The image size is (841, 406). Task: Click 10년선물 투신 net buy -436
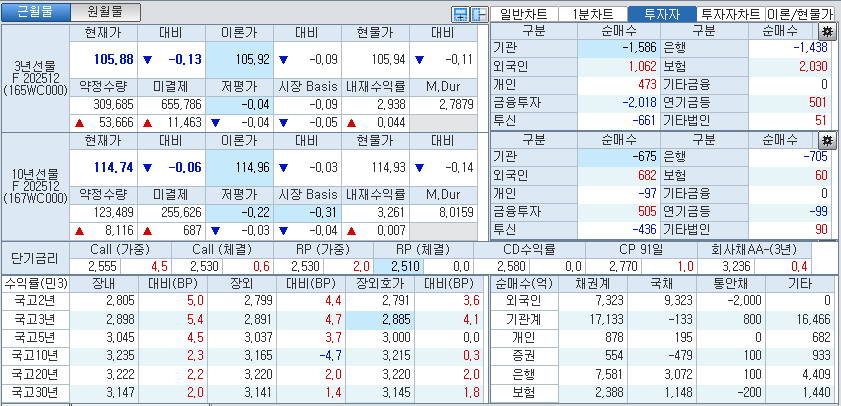(618, 230)
